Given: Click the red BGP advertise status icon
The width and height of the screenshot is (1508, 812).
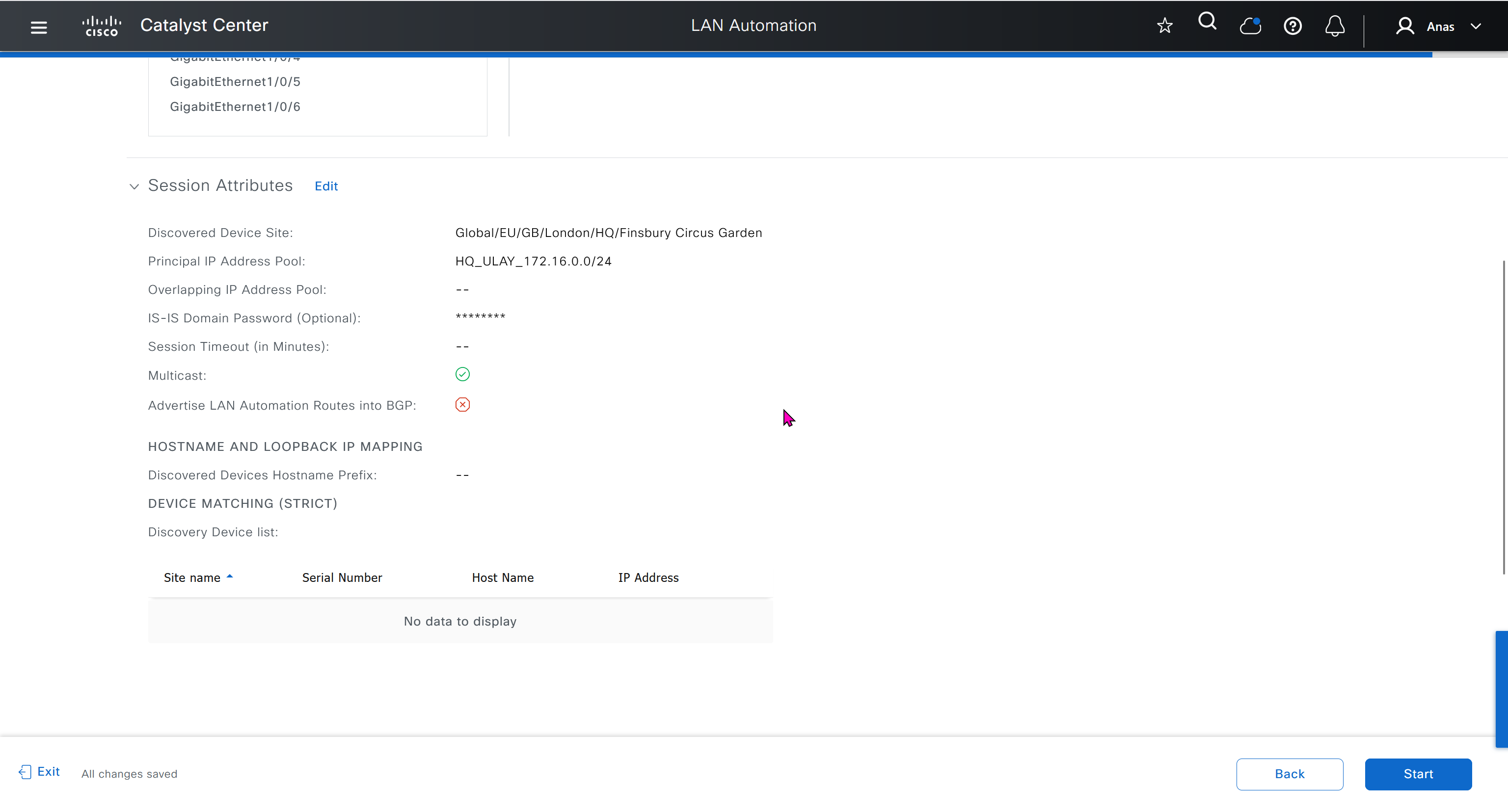Looking at the screenshot, I should coord(462,405).
